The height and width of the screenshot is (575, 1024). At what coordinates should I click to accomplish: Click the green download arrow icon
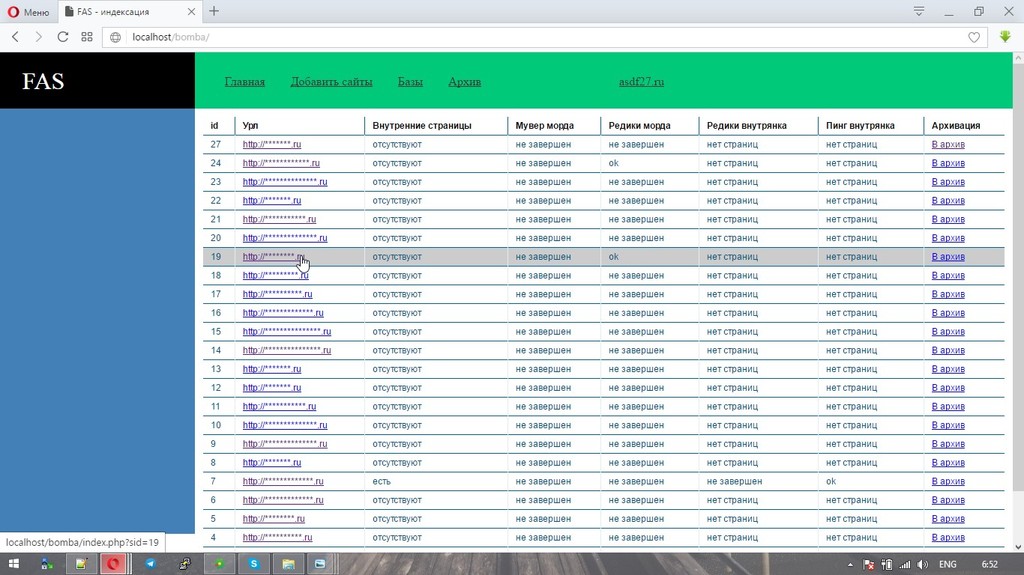pos(1005,37)
